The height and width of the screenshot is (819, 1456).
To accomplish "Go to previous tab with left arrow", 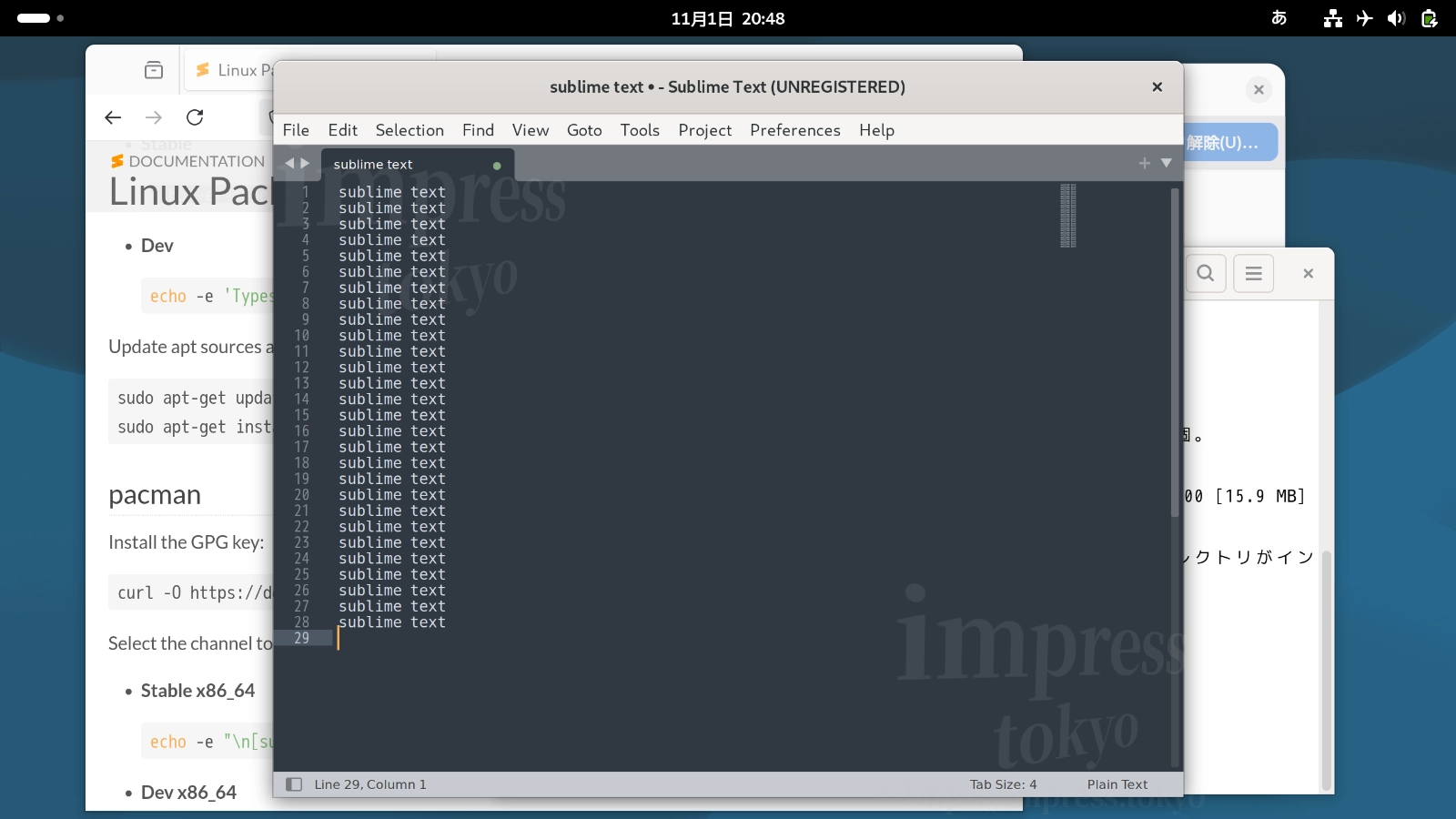I will [x=289, y=164].
